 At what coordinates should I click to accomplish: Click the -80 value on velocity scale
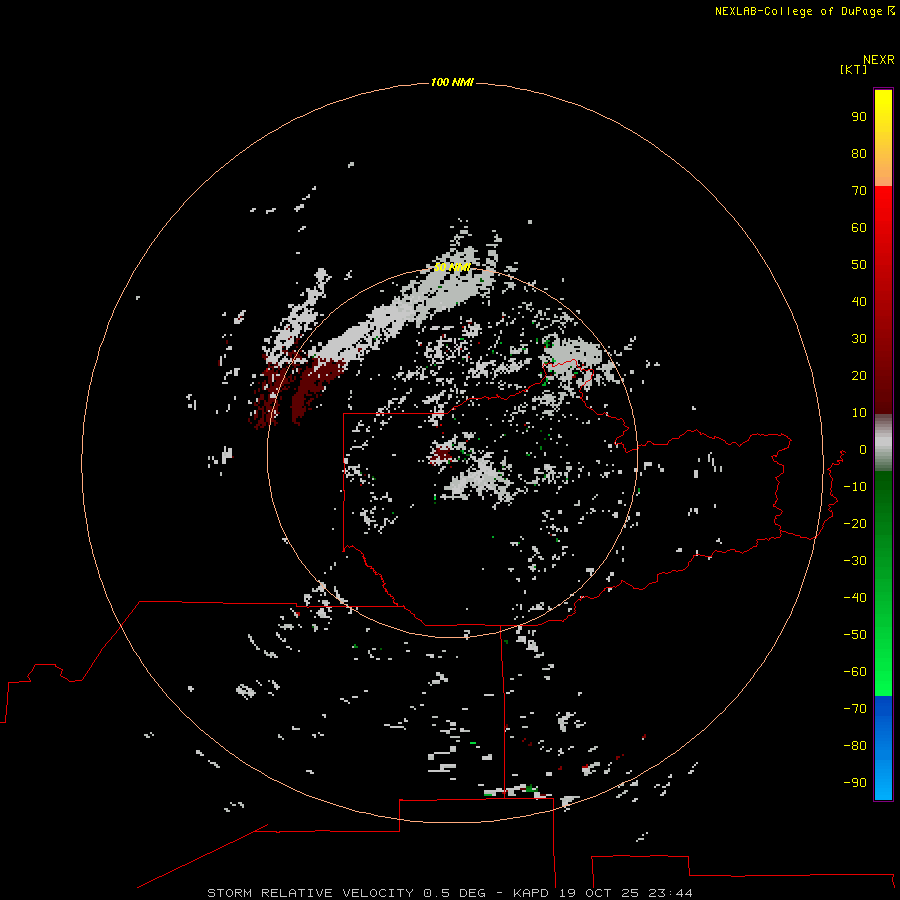point(855,746)
